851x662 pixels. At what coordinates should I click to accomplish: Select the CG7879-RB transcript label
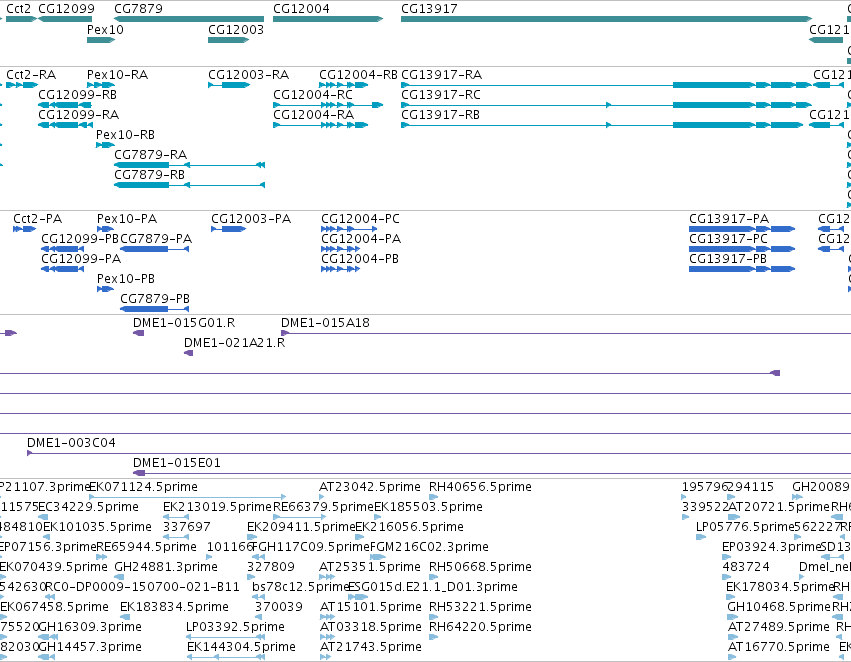tap(149, 175)
